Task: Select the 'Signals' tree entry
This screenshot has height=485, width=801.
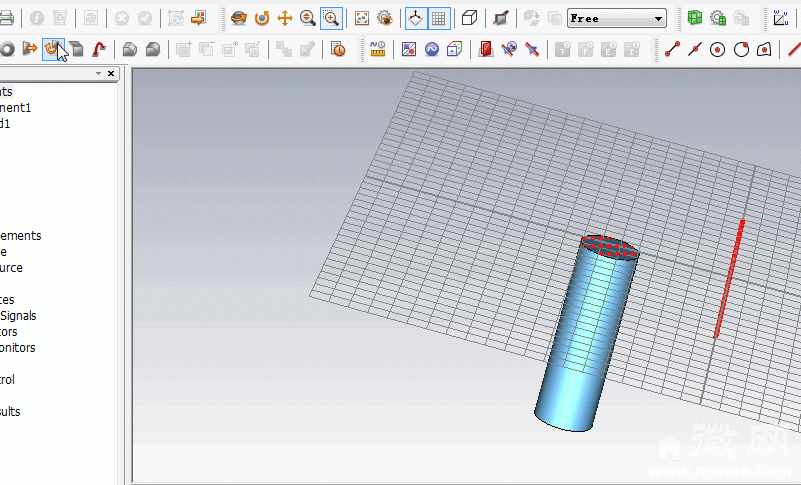Action: click(18, 316)
